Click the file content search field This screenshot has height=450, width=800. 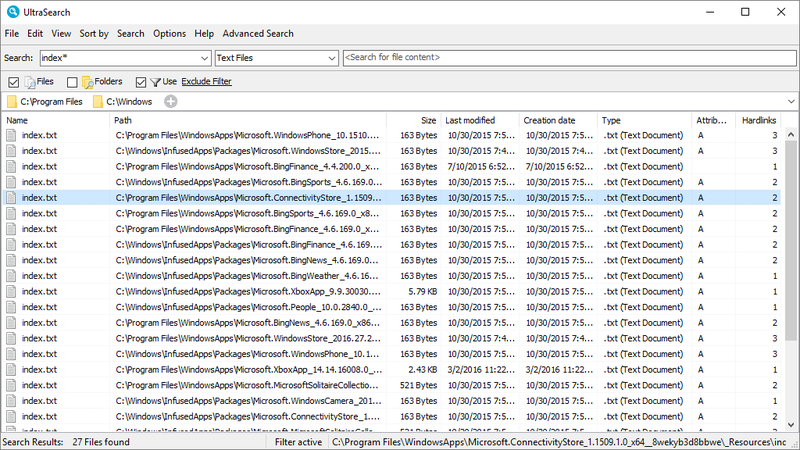(568, 58)
